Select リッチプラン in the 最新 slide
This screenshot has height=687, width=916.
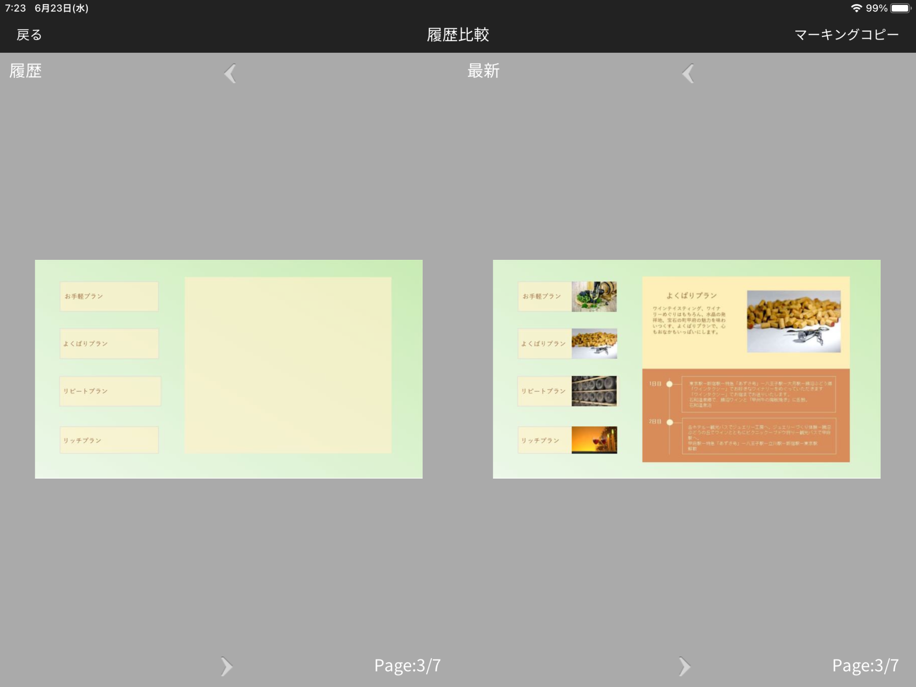pos(544,440)
